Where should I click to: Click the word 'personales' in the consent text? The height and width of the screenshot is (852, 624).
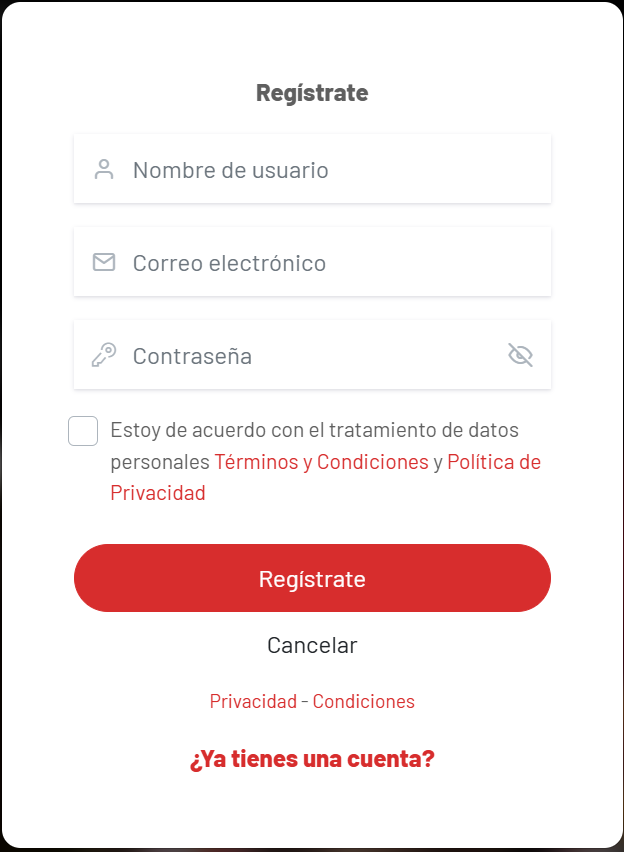point(160,462)
